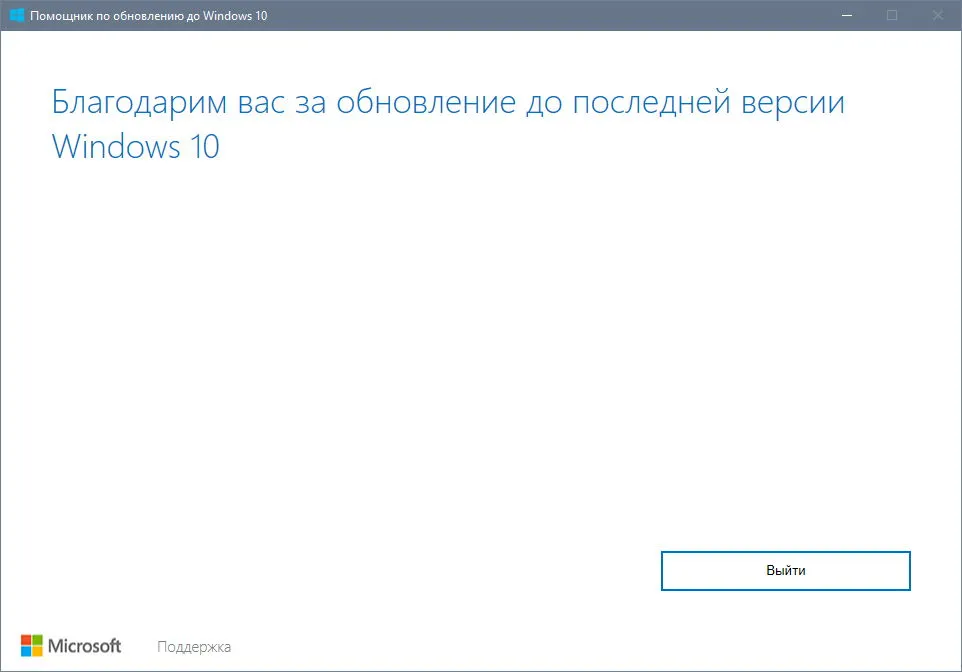Click the large Windows 10 heading line
Screen dimensions: 962x672
pyautogui.click(x=136, y=147)
